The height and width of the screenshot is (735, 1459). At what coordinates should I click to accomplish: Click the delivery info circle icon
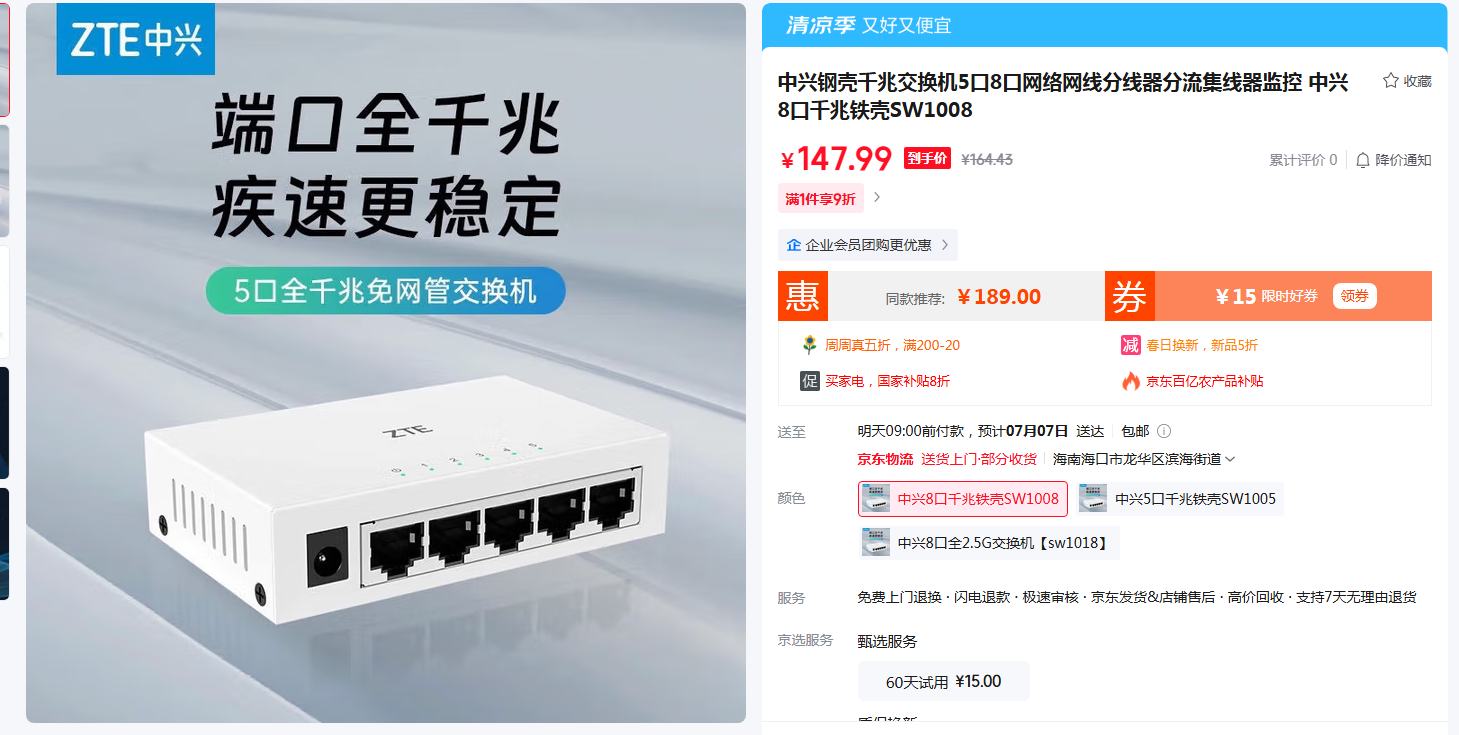coord(1164,431)
